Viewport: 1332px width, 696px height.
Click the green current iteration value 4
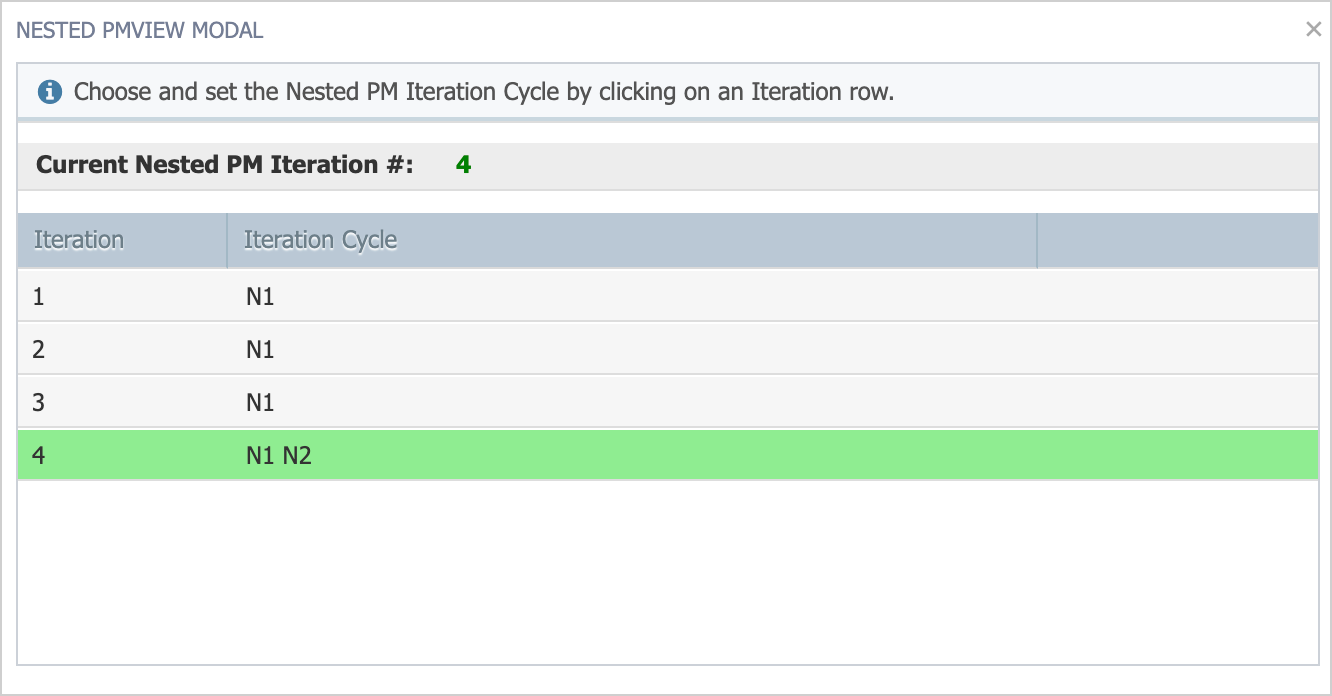[x=463, y=165]
